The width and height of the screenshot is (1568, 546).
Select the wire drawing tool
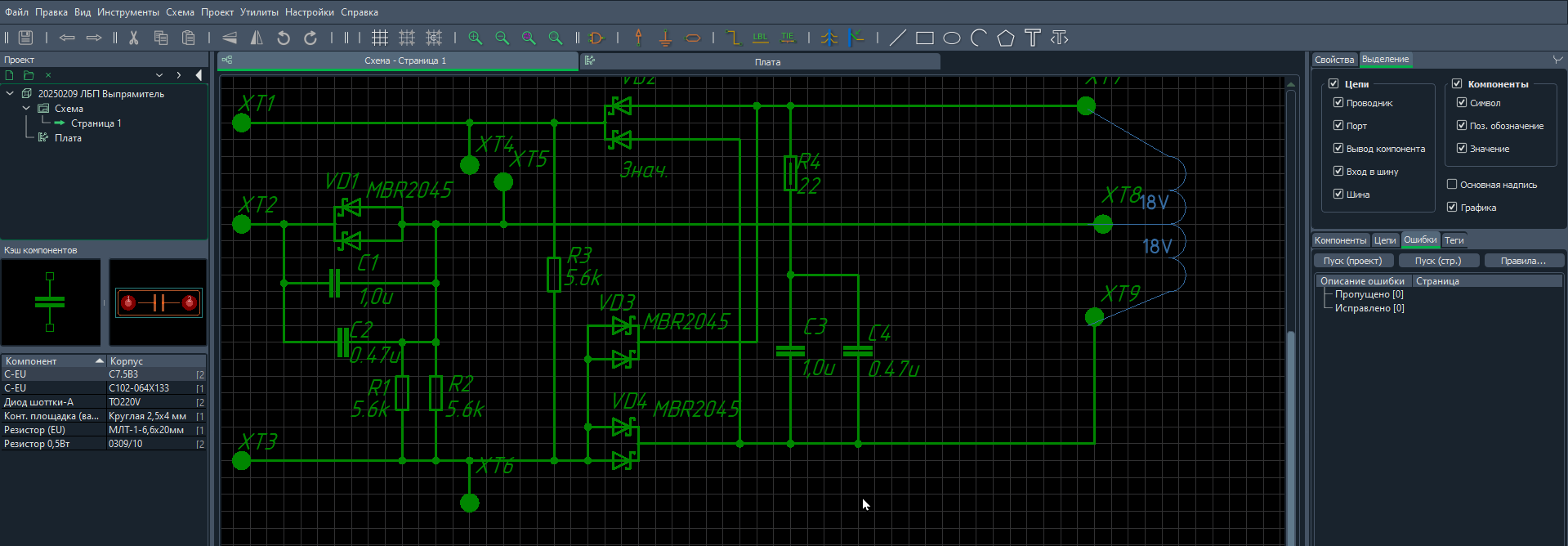point(734,38)
